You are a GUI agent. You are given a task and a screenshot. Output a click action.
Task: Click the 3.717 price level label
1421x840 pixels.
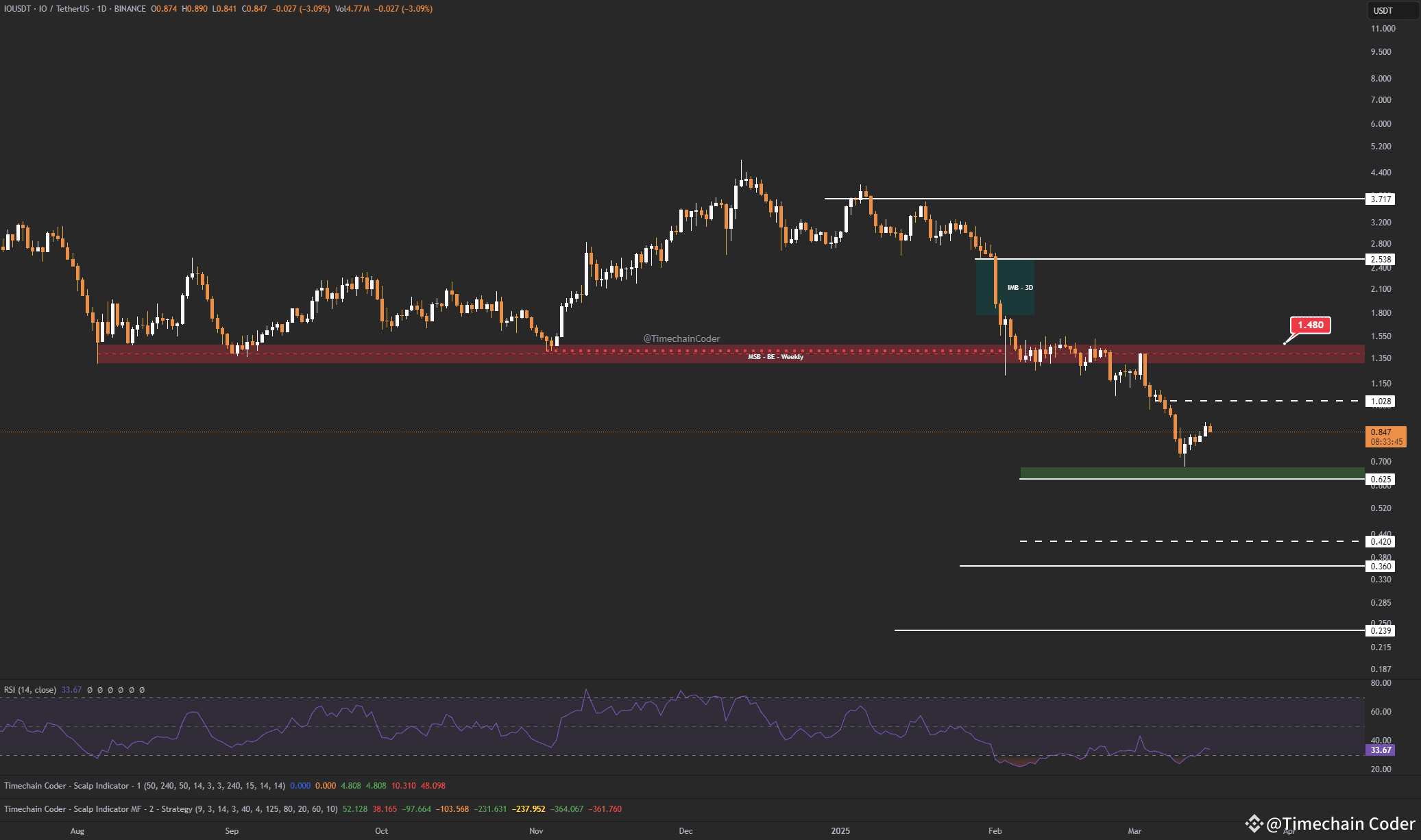click(x=1381, y=199)
